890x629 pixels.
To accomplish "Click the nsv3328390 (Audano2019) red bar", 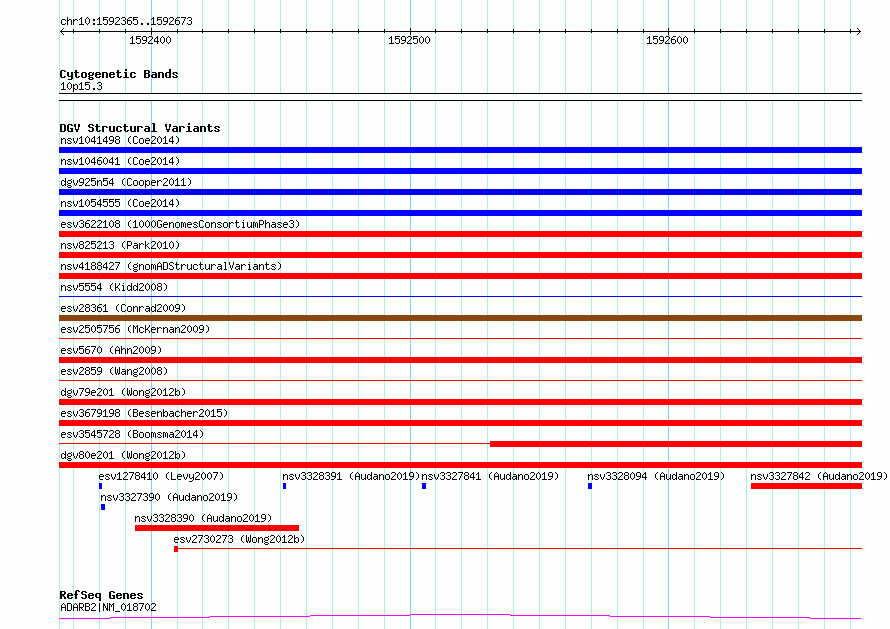I will coord(217,528).
